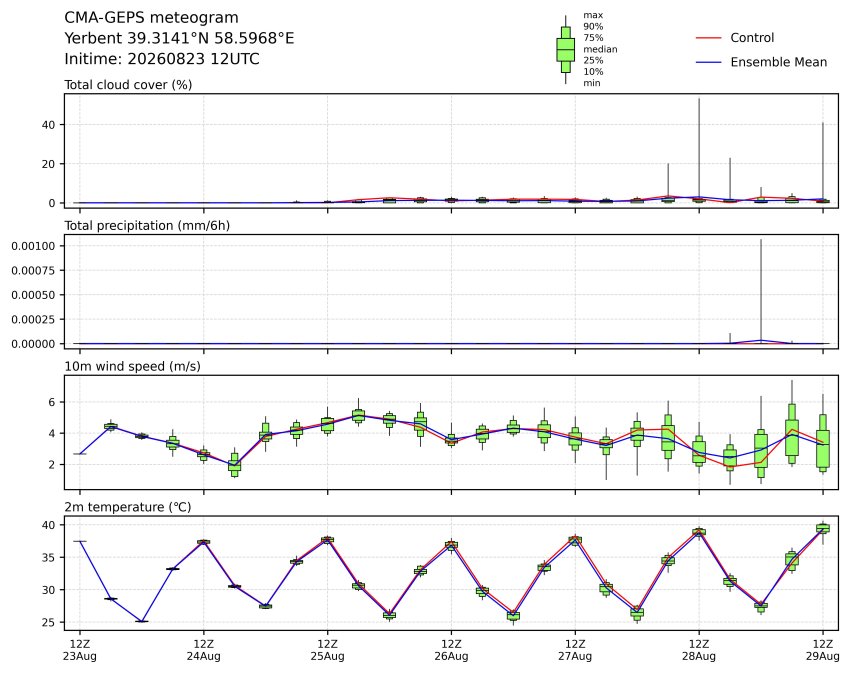The width and height of the screenshot is (851, 673).
Task: Click the '2m temperature (°C)' panel title
Action: click(x=128, y=507)
